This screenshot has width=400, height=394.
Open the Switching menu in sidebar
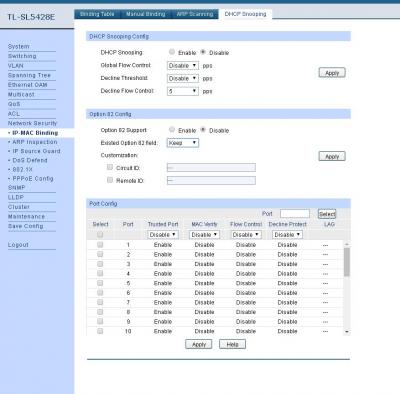tap(22, 56)
